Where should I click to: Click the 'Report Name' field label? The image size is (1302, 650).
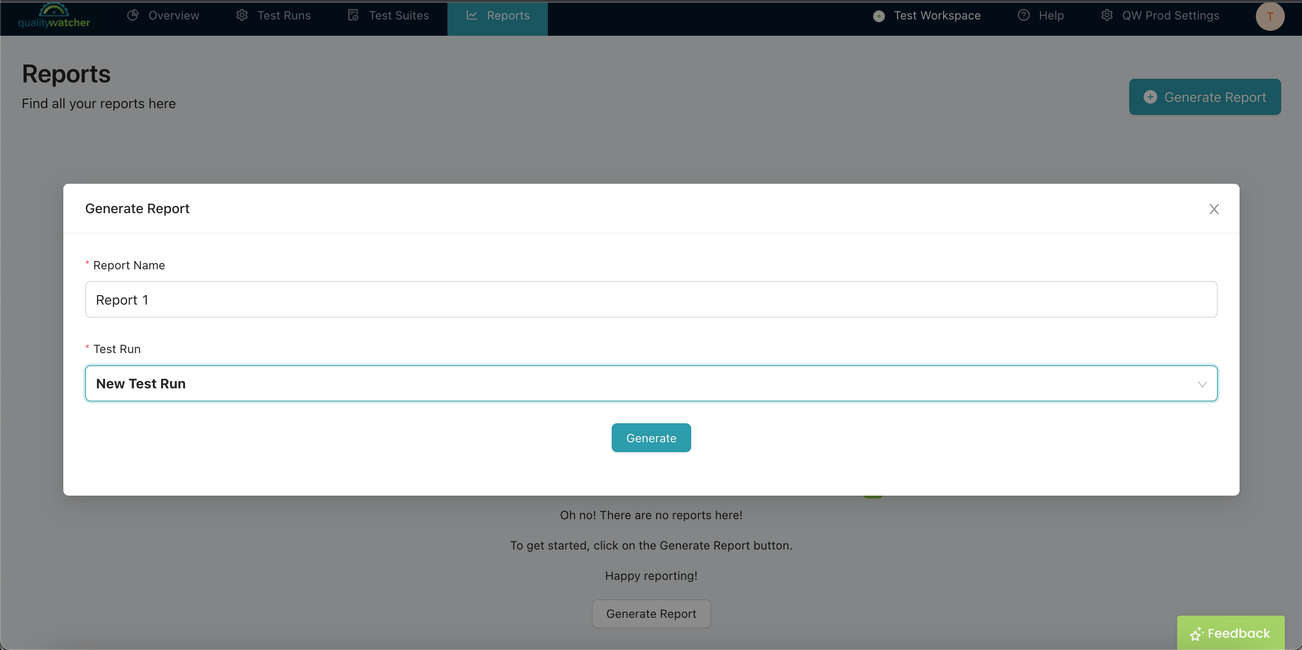coord(129,265)
